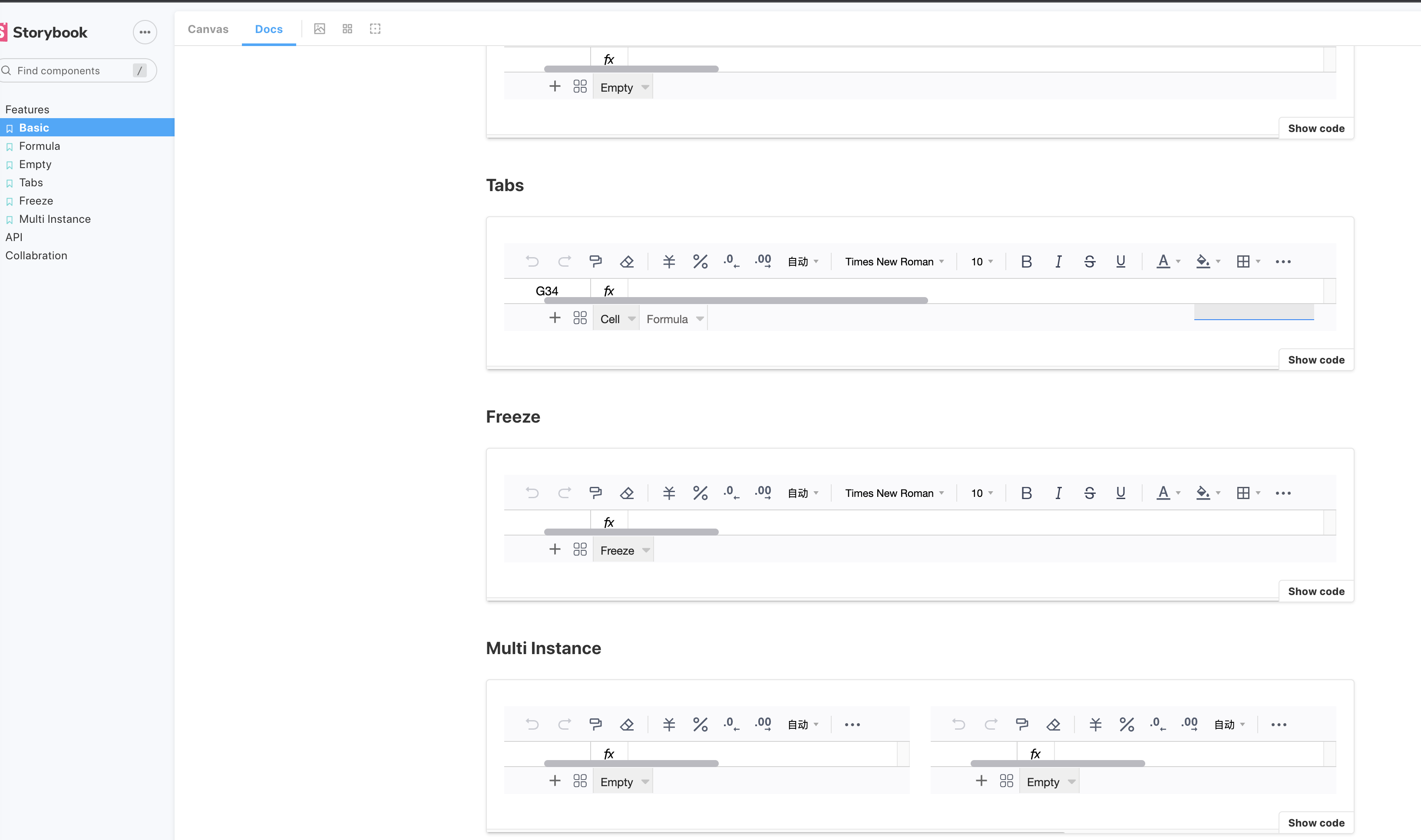
Task: Click Show code under the Tabs example
Action: coord(1315,360)
